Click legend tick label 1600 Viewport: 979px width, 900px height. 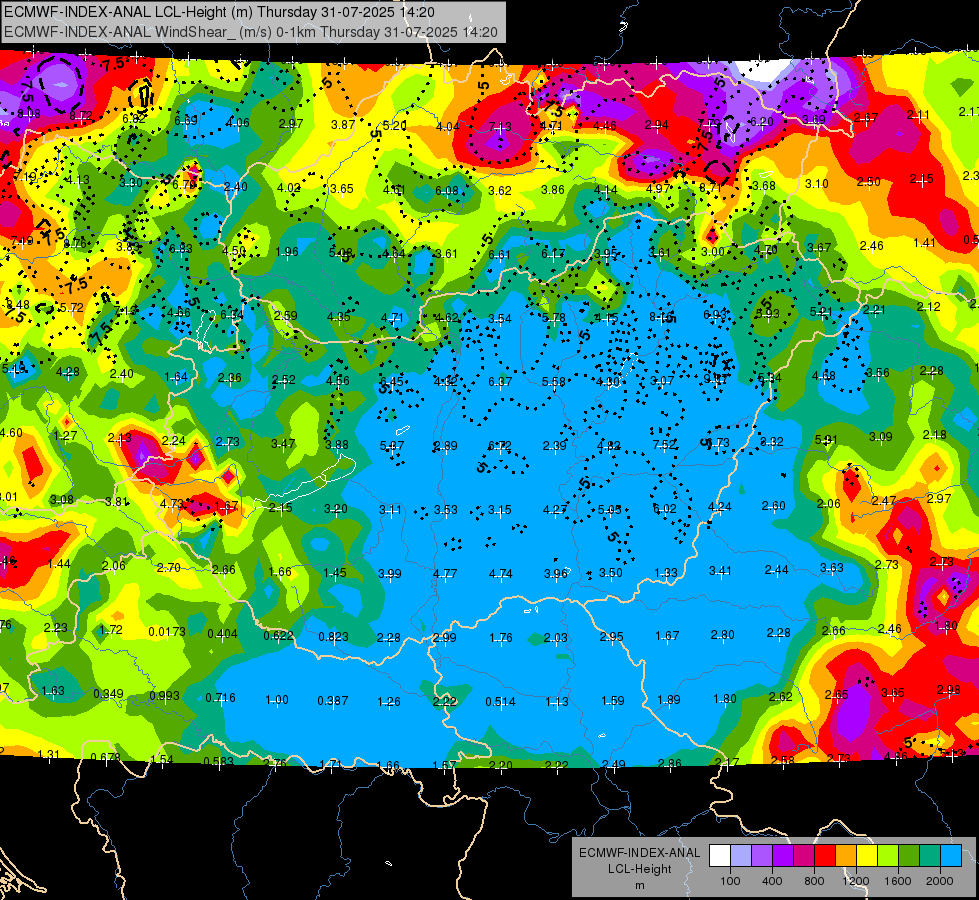point(897,881)
